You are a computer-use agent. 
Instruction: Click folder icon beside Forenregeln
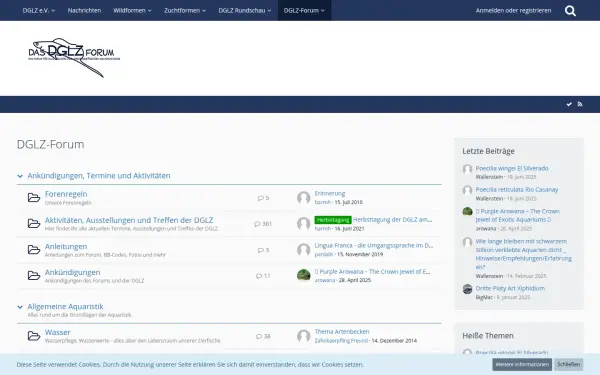(34, 197)
